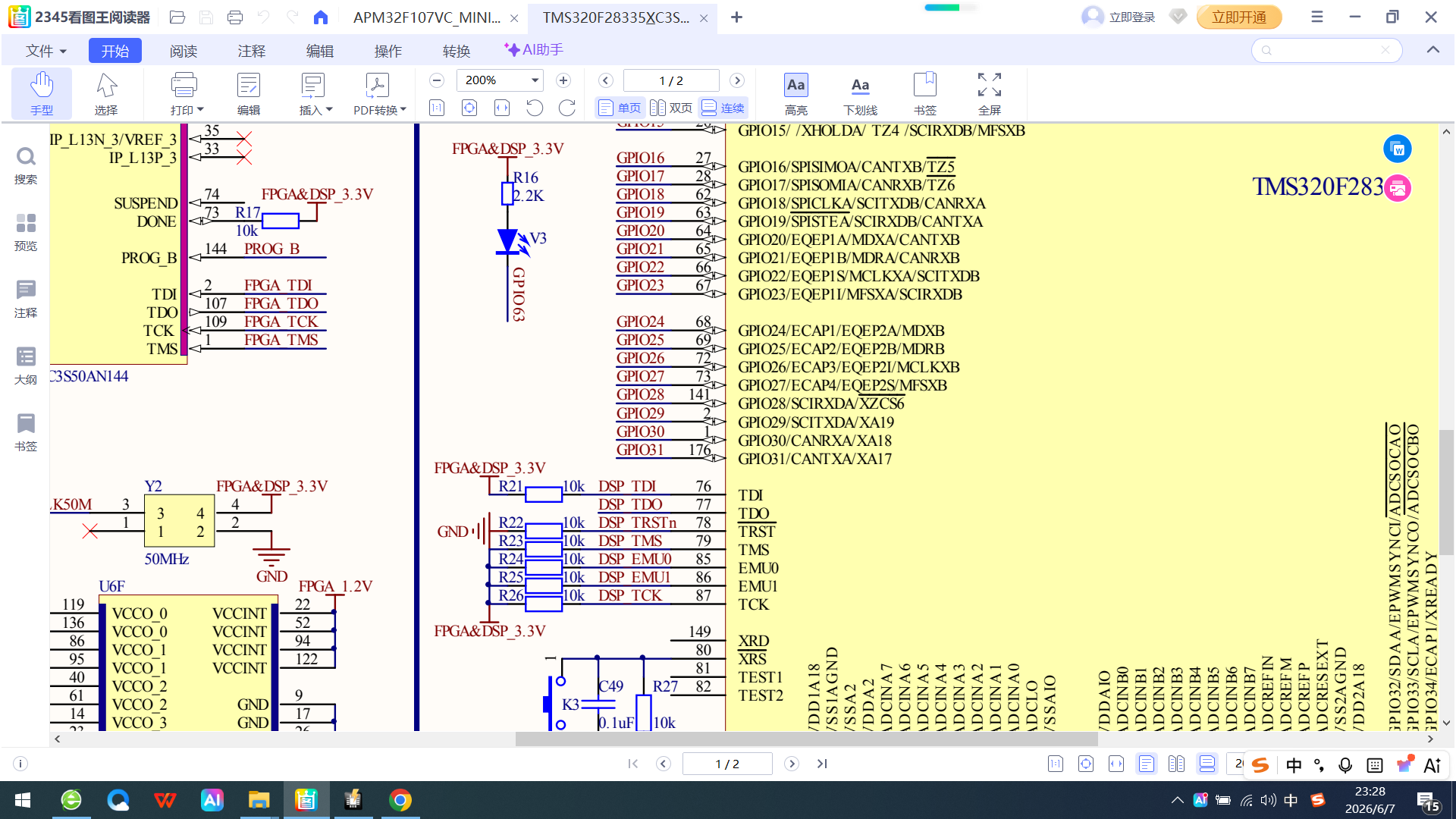Toggle double page layout in status bar
The width and height of the screenshot is (1456, 819).
(1177, 764)
